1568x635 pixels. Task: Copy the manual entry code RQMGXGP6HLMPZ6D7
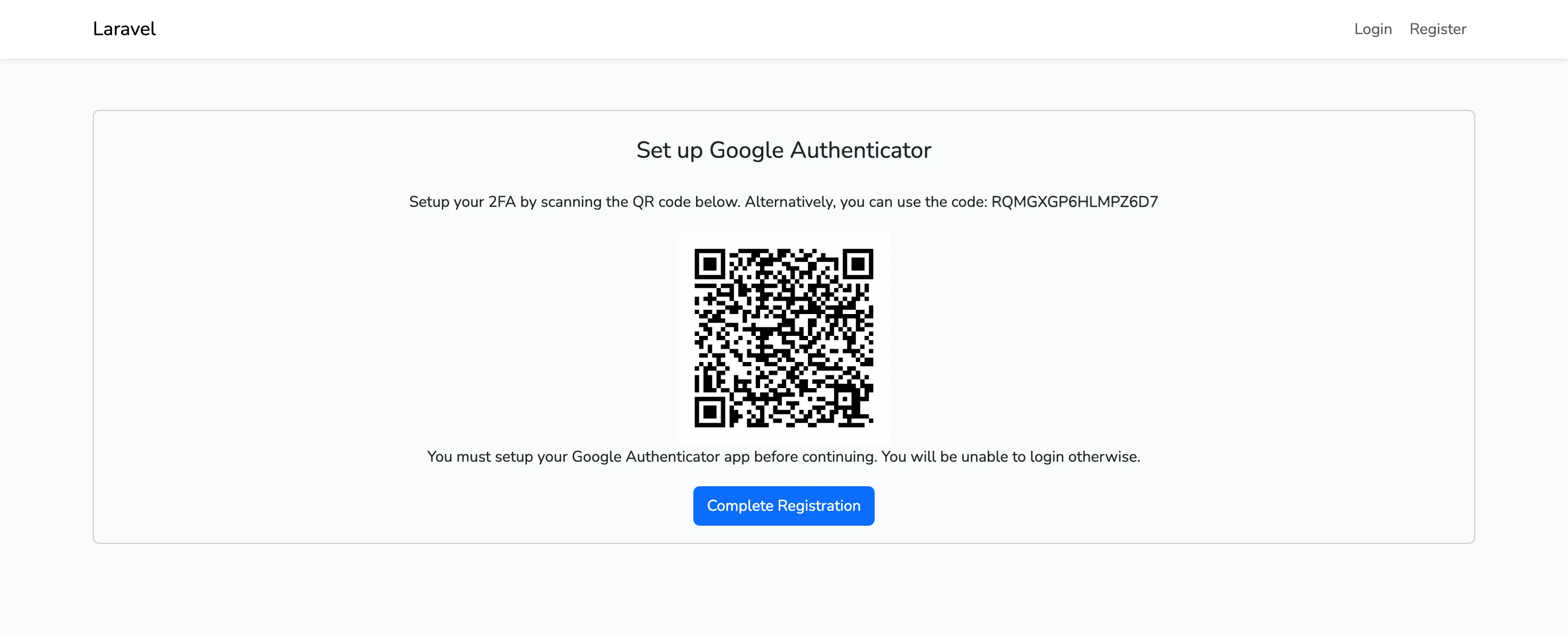(x=1074, y=201)
